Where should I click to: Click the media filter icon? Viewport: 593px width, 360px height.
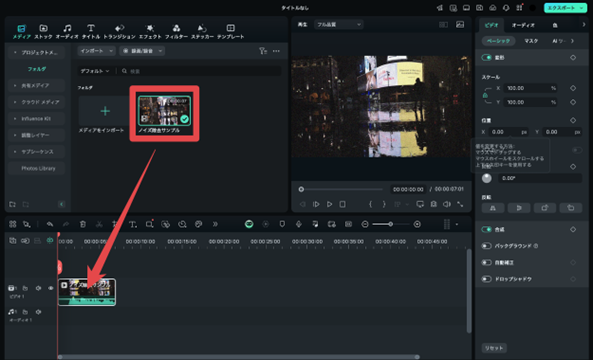click(263, 51)
